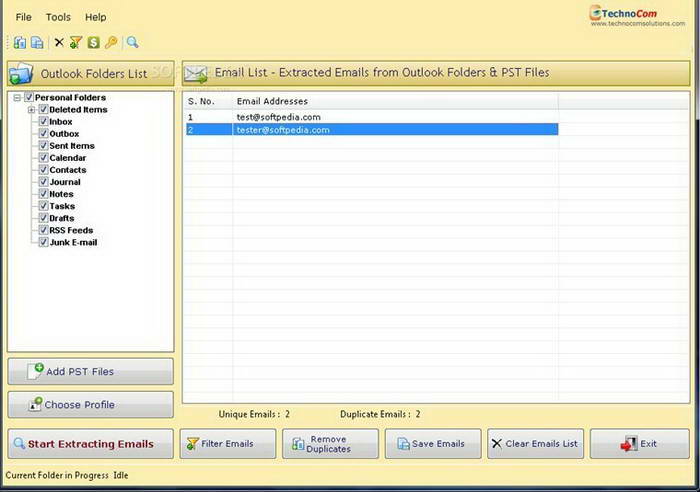Viewport: 700px width, 492px height.
Task: Click the funnel filter toolbar icon
Action: tap(76, 42)
